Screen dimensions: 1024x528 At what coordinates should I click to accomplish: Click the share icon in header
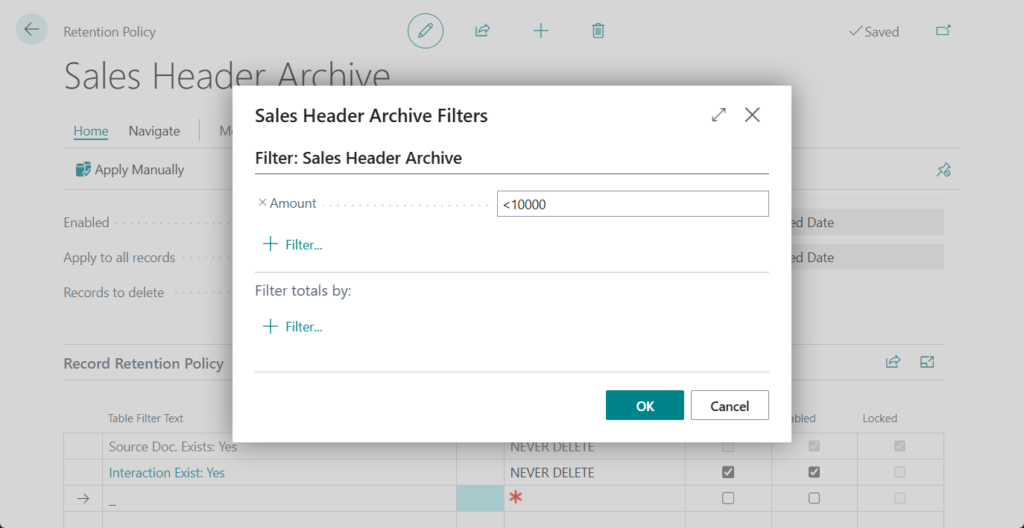[x=482, y=31]
